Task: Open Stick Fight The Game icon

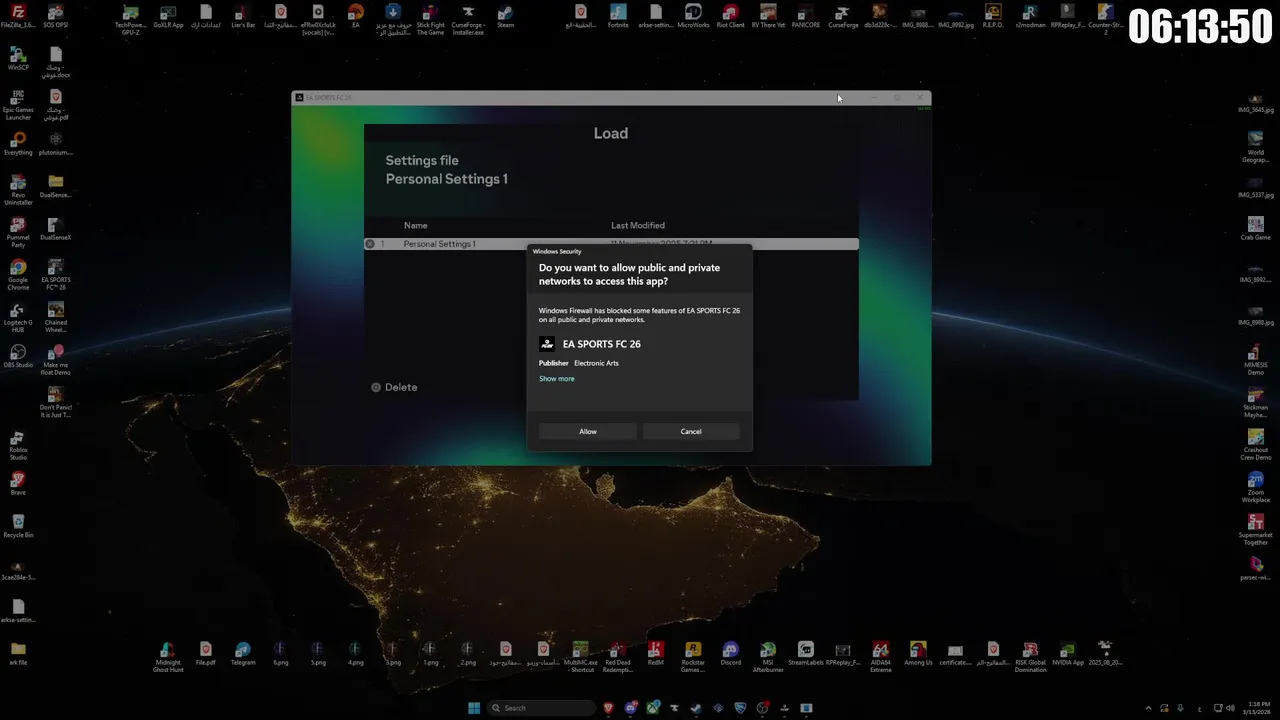Action: 430,19
